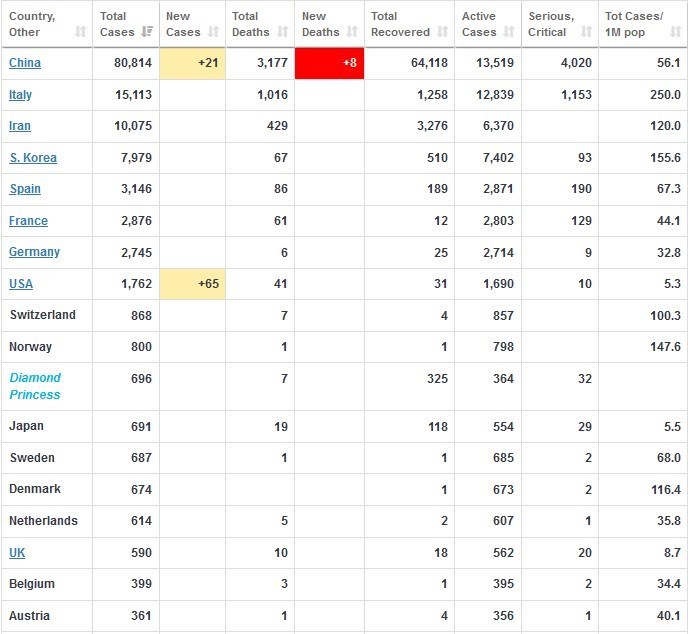Open the S. Korea link
The width and height of the screenshot is (688, 634).
pyautogui.click(x=33, y=158)
